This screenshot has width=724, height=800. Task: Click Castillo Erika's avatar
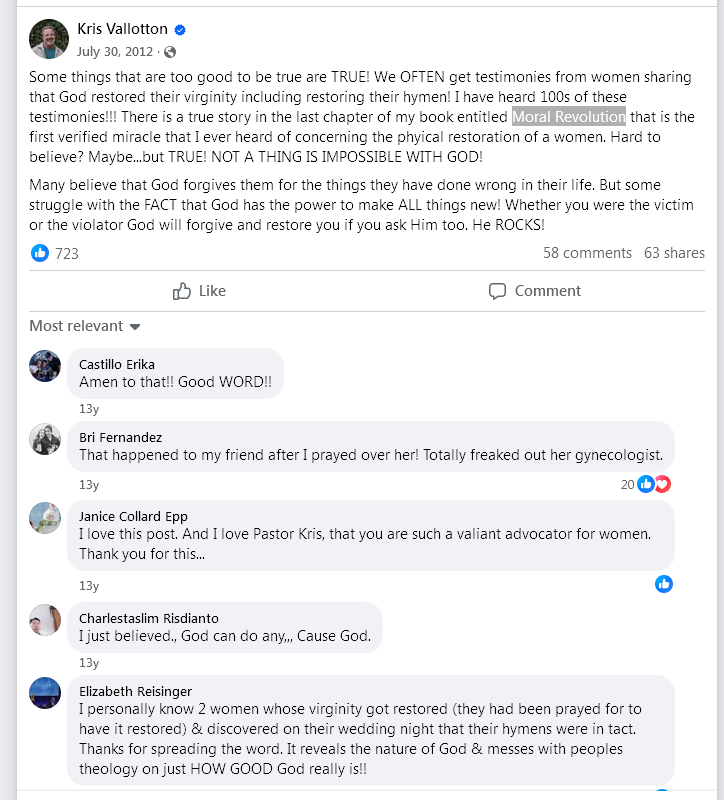pos(45,366)
